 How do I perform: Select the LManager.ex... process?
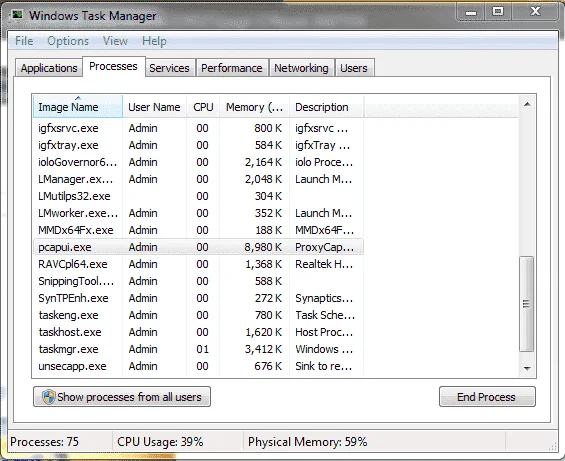click(x=198, y=179)
